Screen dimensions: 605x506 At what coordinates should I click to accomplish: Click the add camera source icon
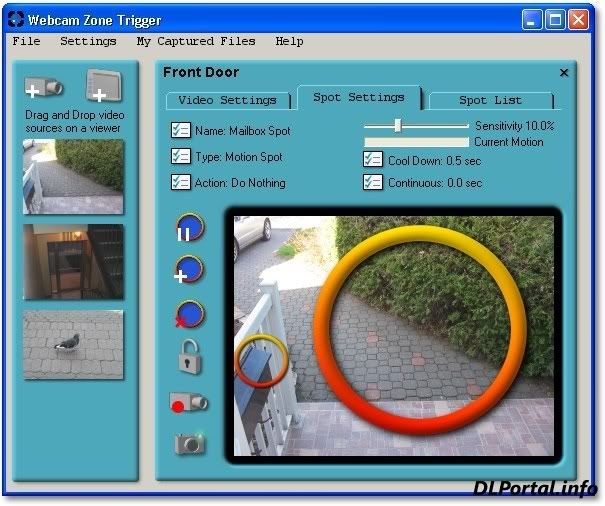(44, 88)
